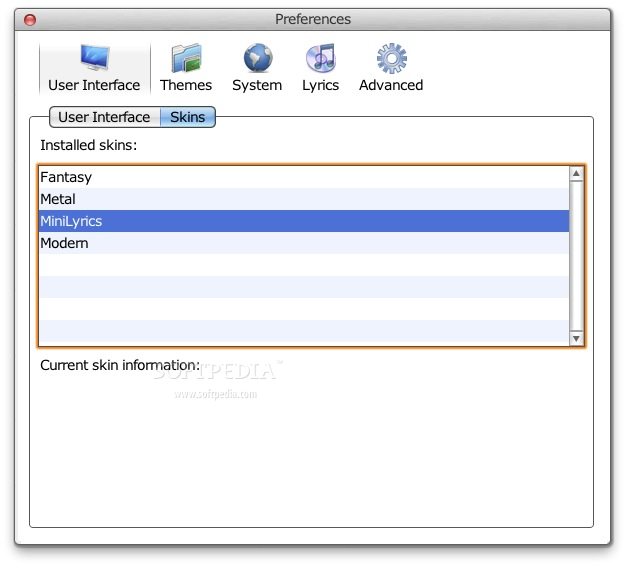This screenshot has width=628, height=568.
Task: Close the Preferences window
Action: [30, 20]
